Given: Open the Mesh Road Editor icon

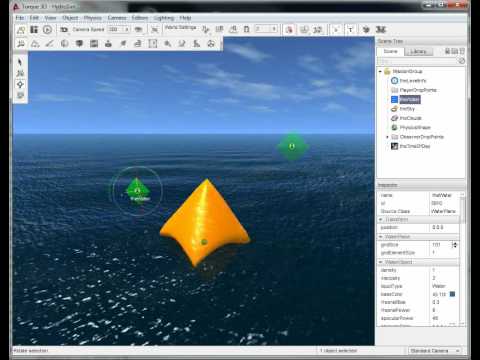Looking at the screenshot, I should [x=138, y=44].
